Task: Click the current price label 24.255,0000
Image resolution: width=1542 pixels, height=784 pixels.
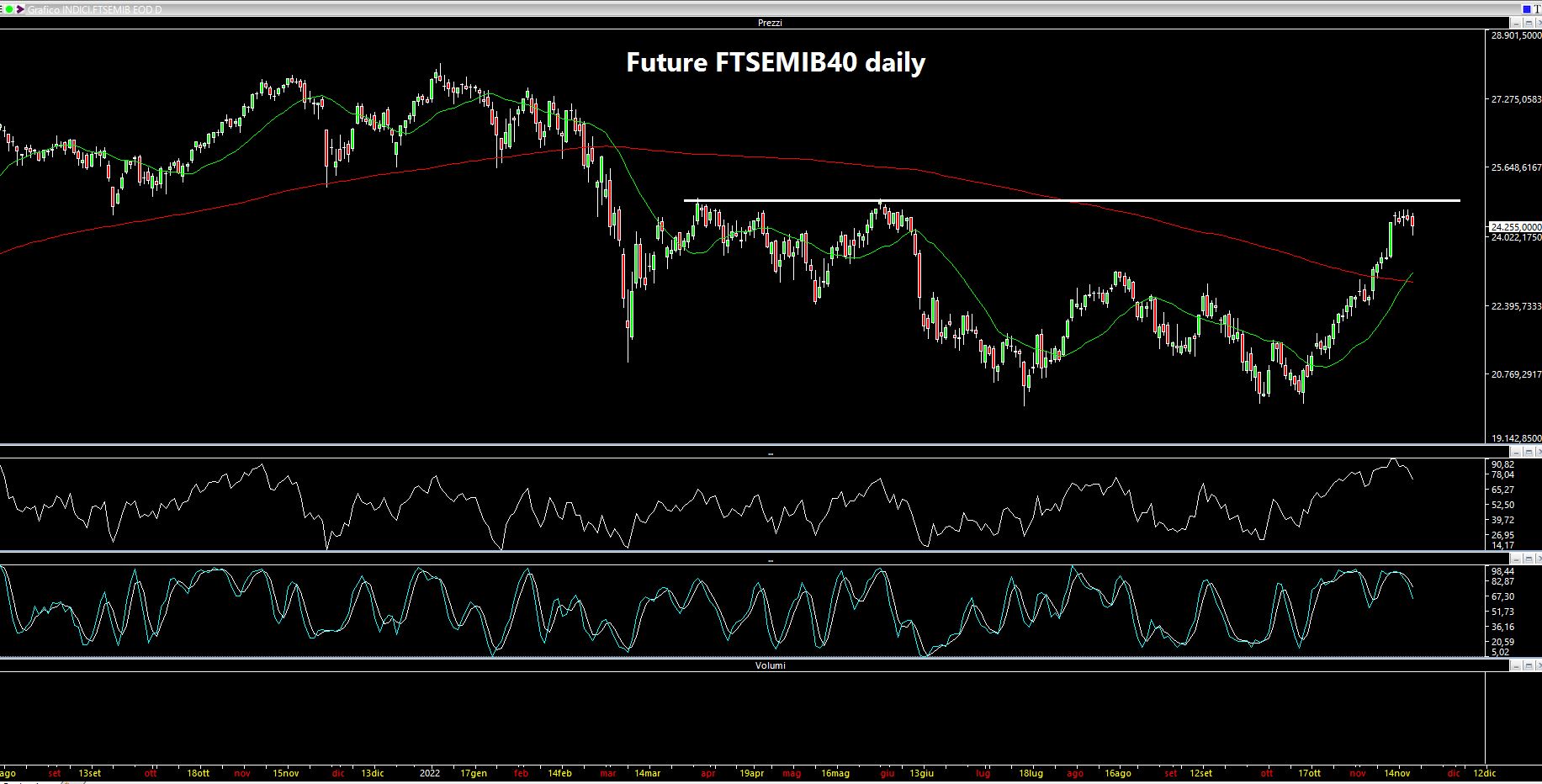Action: [1516, 227]
